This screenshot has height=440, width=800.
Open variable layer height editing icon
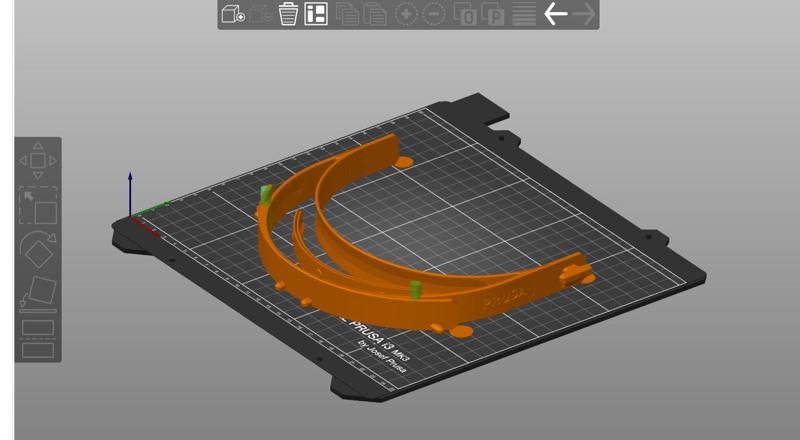(x=524, y=14)
